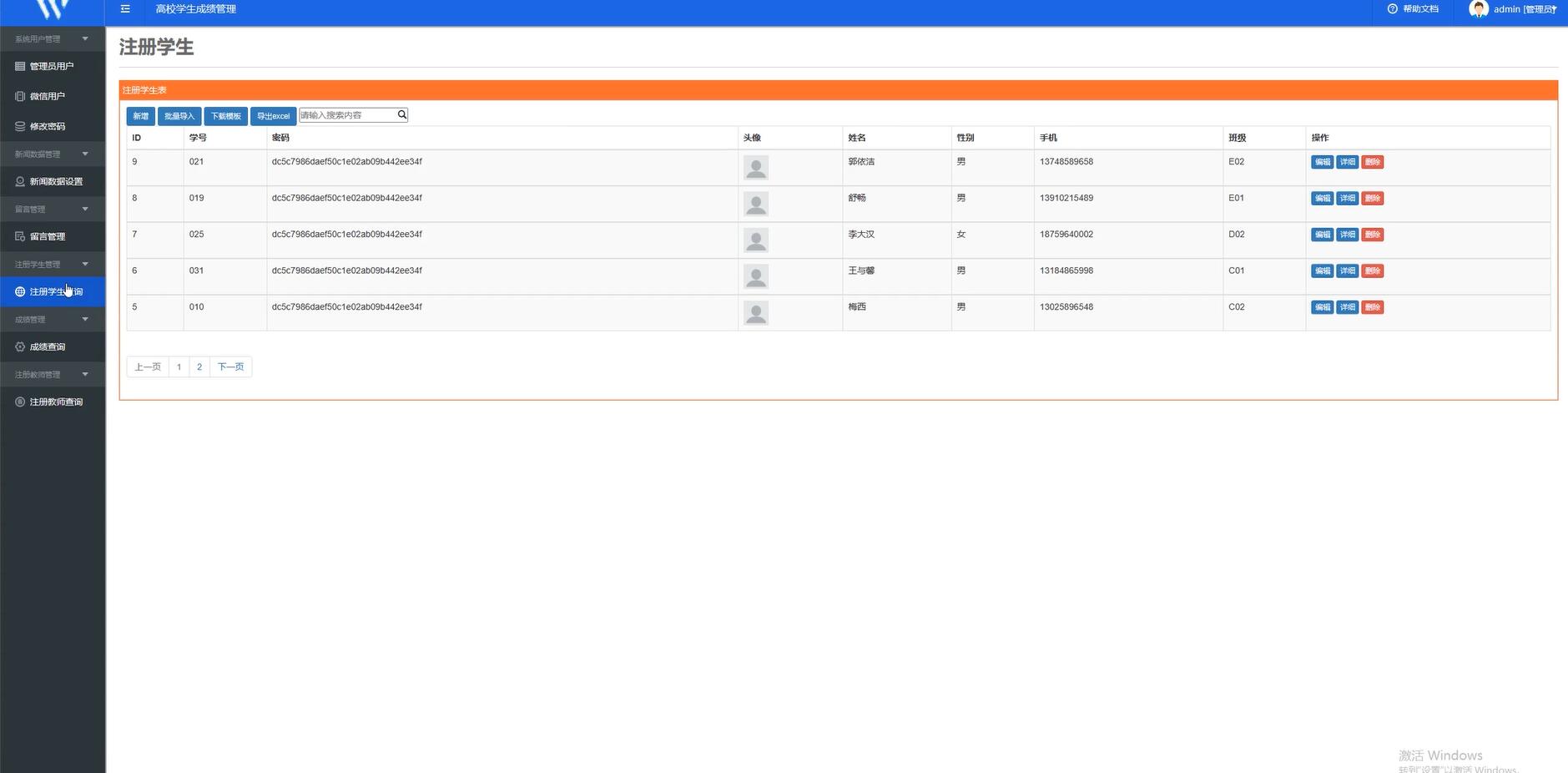Edit student 025 row
The height and width of the screenshot is (773, 1568).
pos(1323,235)
